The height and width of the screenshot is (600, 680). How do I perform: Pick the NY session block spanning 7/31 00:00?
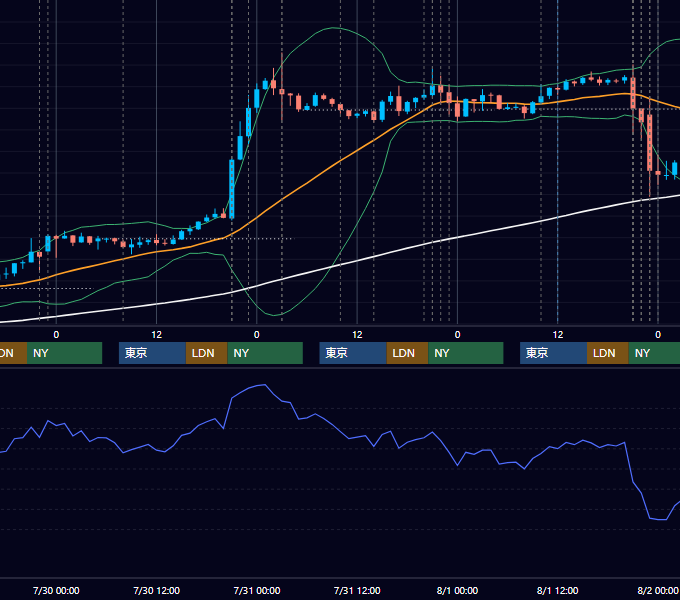(x=265, y=353)
